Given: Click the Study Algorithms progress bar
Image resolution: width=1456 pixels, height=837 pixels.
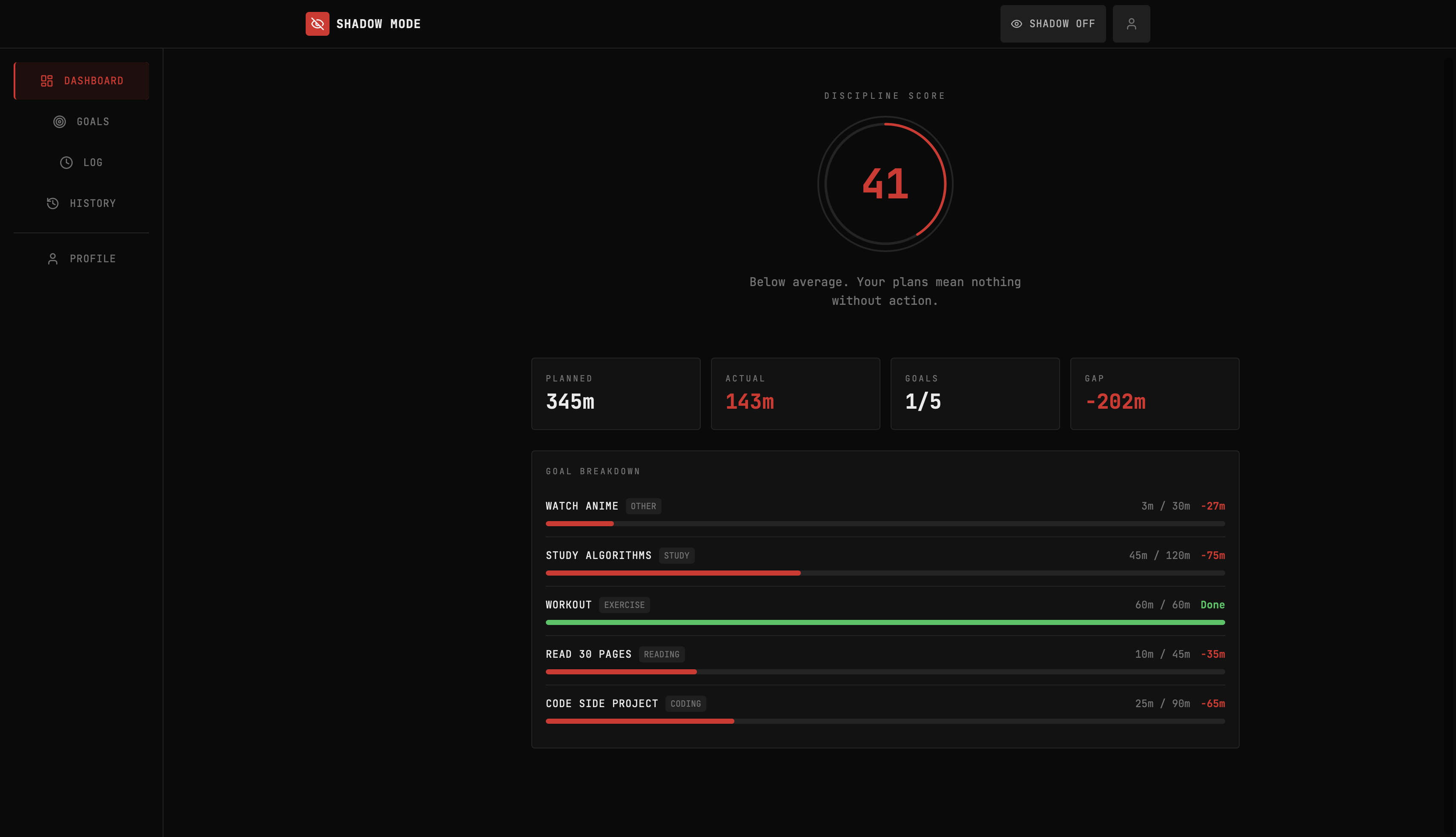Looking at the screenshot, I should coord(885,573).
